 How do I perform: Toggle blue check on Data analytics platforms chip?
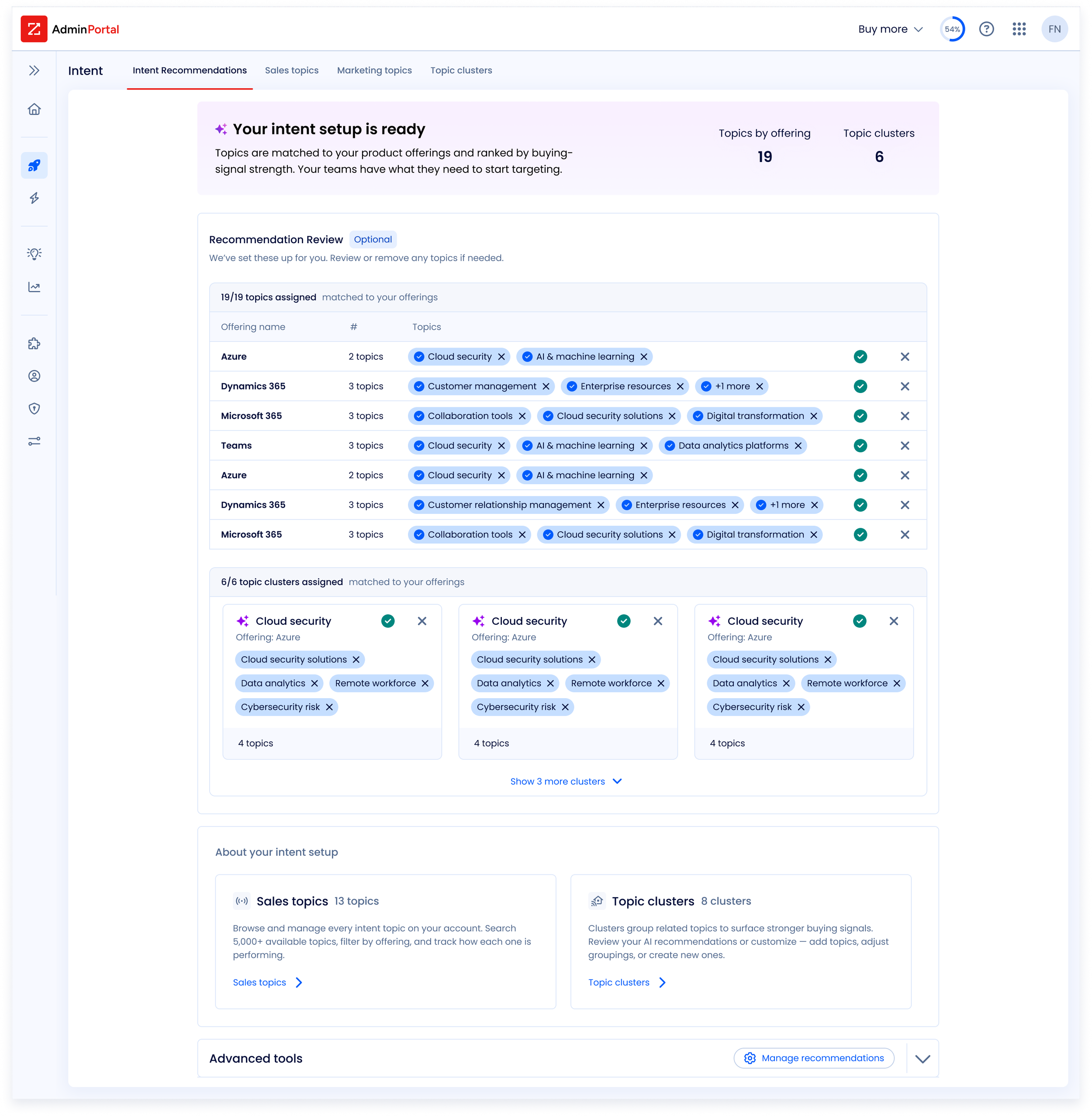click(670, 446)
